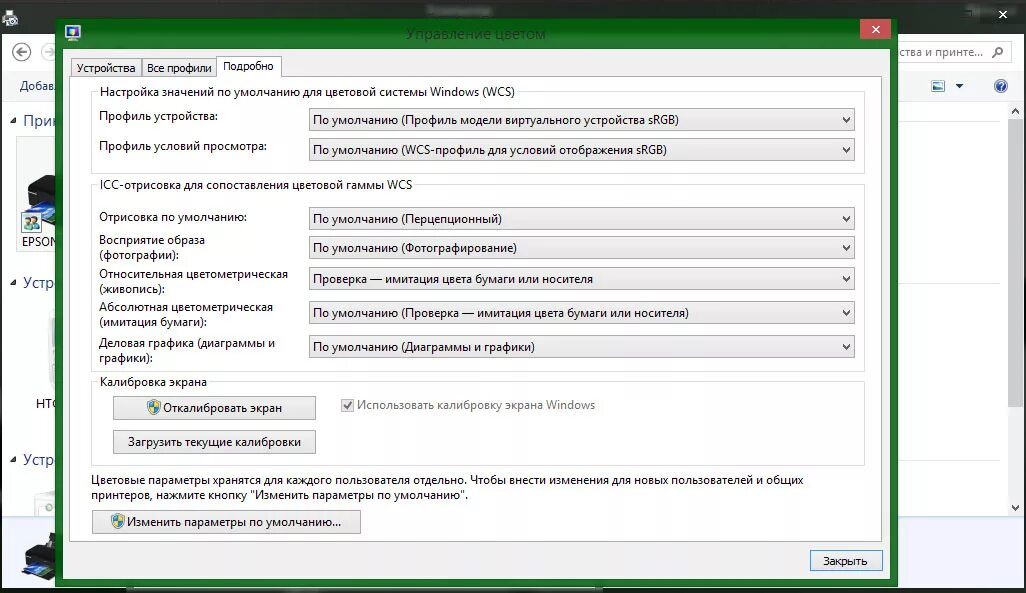1026x593 pixels.
Task: Switch to the Устройства tab
Action: pos(106,67)
